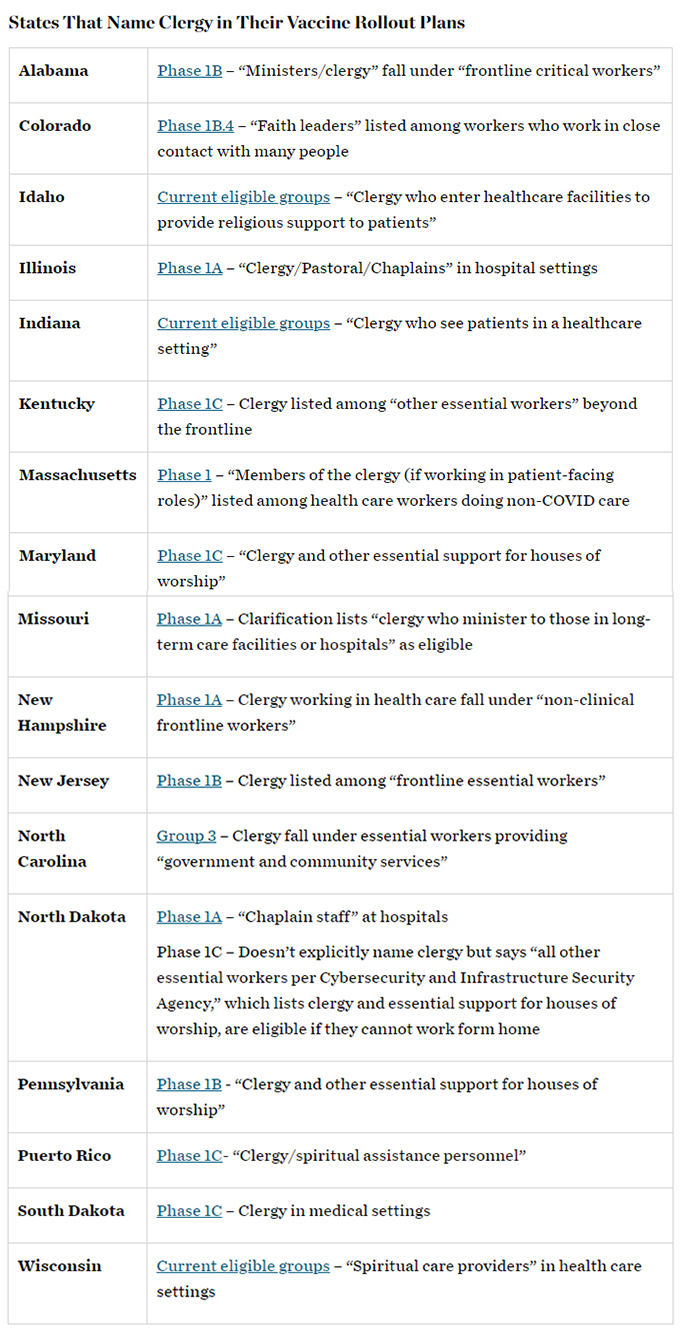Viewport: 680px width, 1343px height.
Task: Open New Jersey's Phase 1B link
Action: point(189,781)
